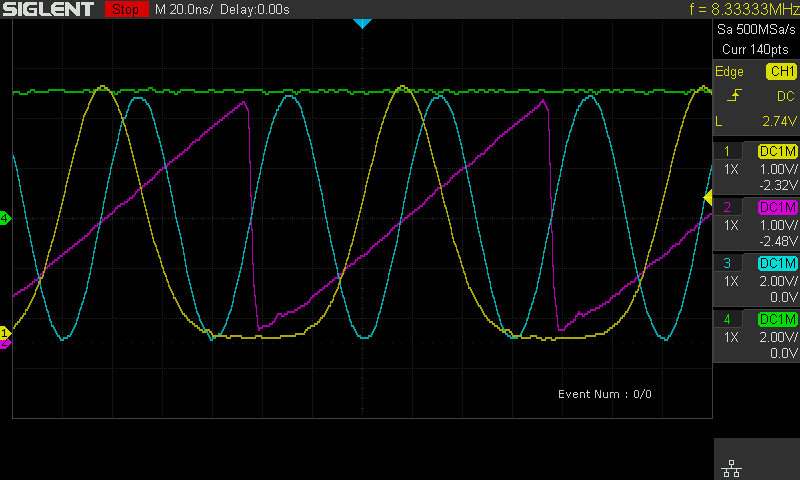The height and width of the screenshot is (480, 800).
Task: Click the green channel 4 ground marker
Action: tap(5, 219)
